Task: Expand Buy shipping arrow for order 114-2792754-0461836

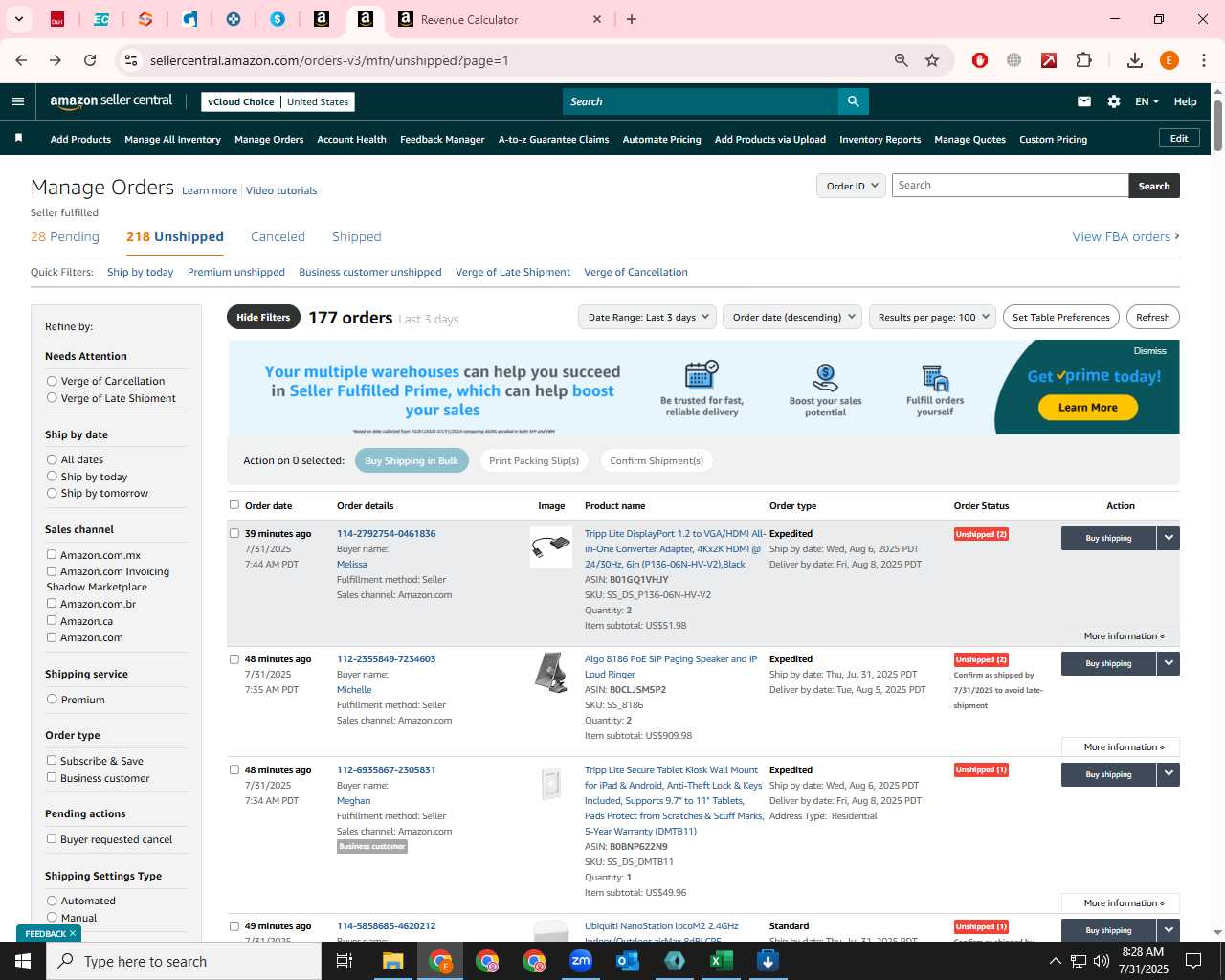Action: pos(1169,538)
